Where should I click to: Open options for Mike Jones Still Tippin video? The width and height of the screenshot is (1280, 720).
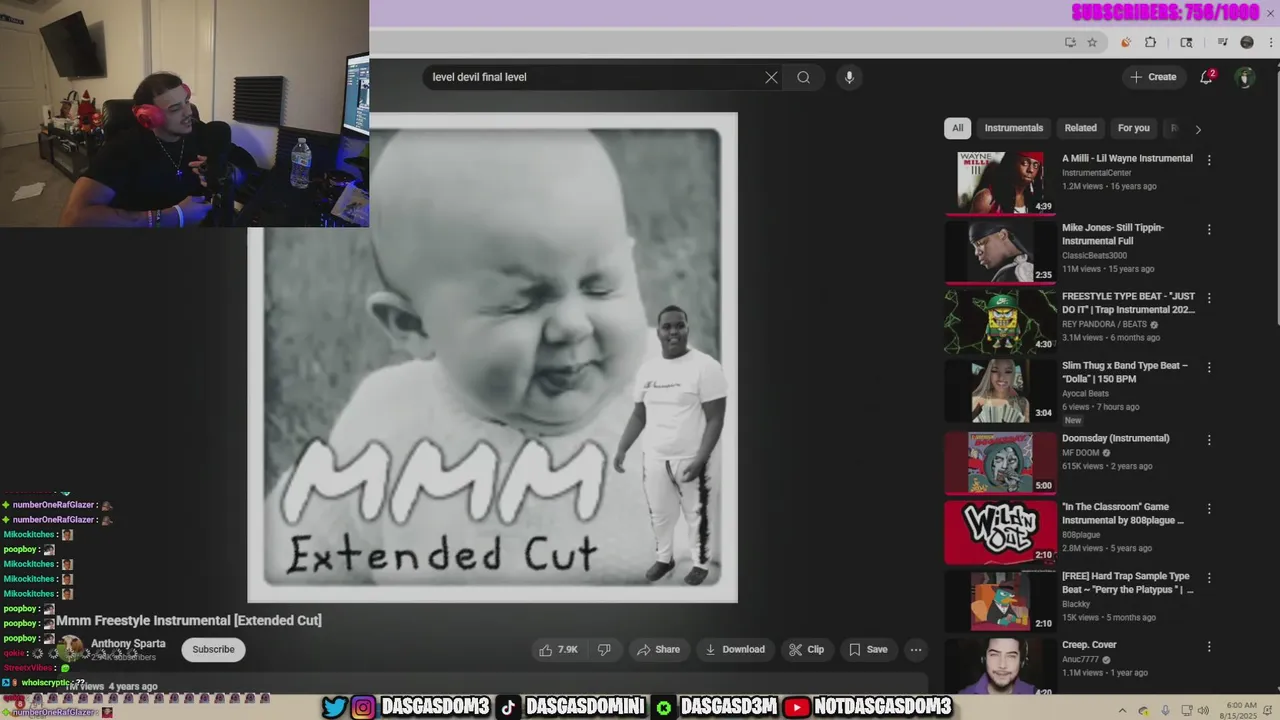(1209, 229)
